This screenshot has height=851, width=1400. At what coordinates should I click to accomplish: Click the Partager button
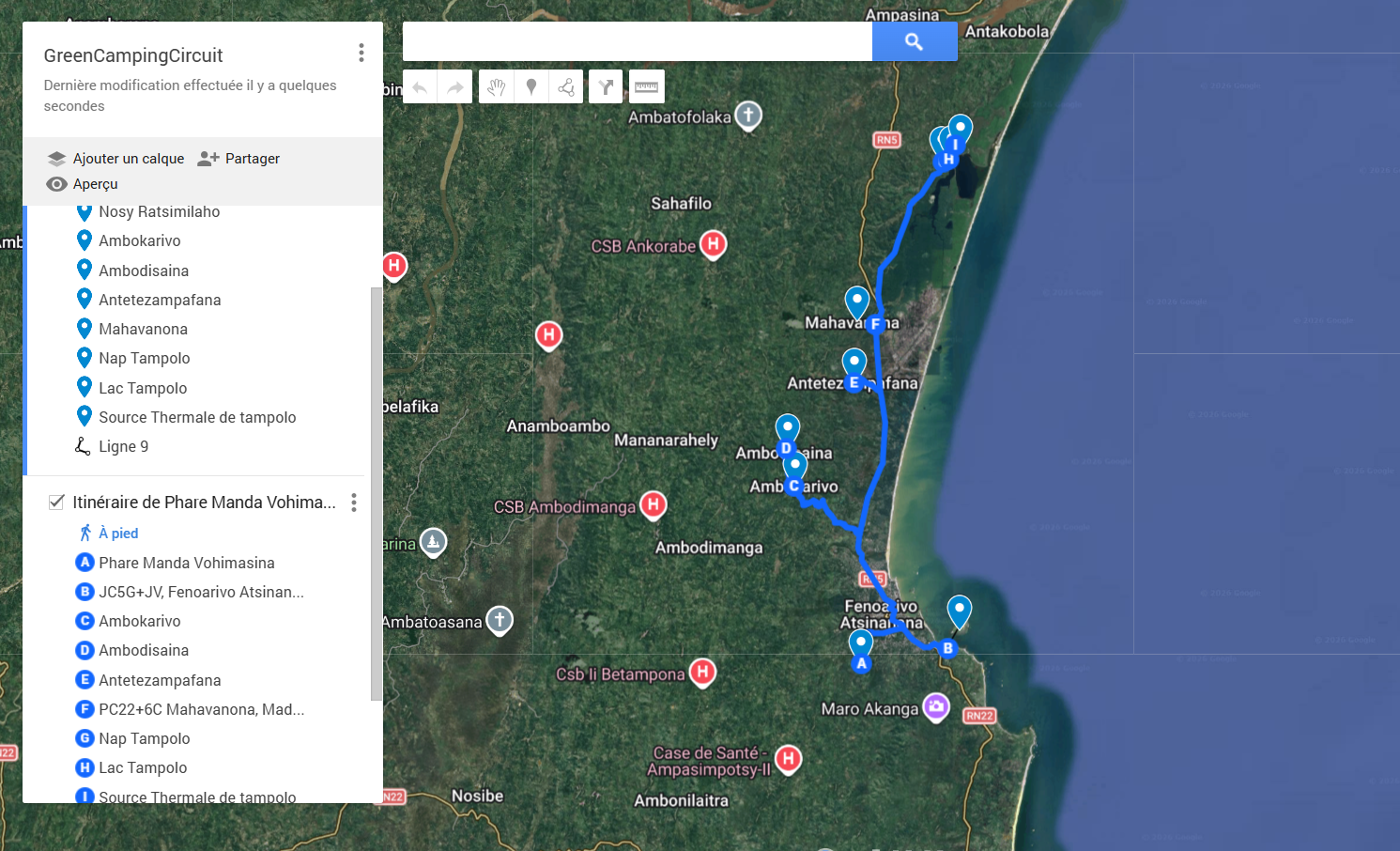(x=238, y=159)
